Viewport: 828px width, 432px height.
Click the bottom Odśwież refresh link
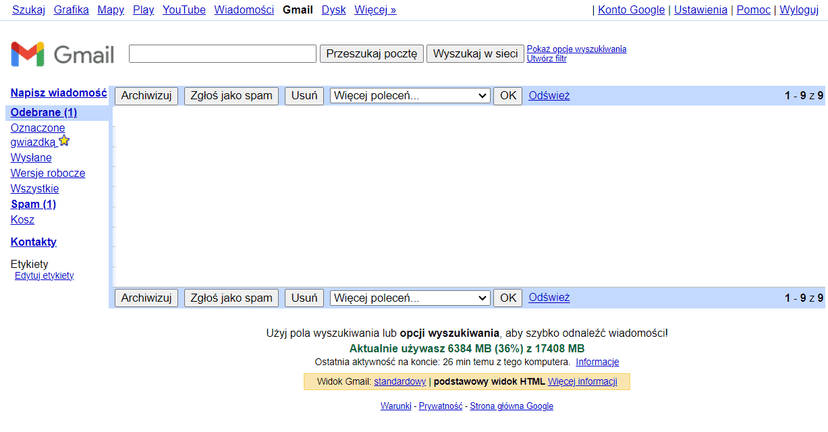coord(549,297)
